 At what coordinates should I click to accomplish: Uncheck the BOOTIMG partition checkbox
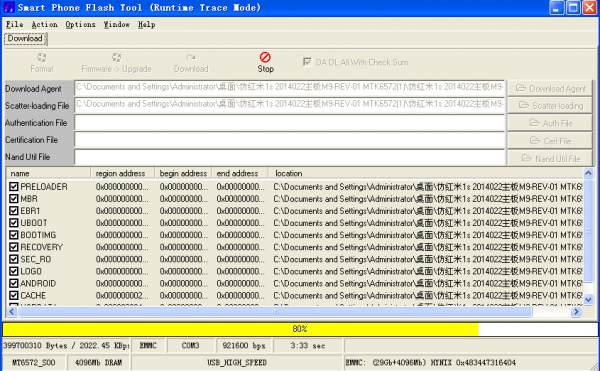14,235
